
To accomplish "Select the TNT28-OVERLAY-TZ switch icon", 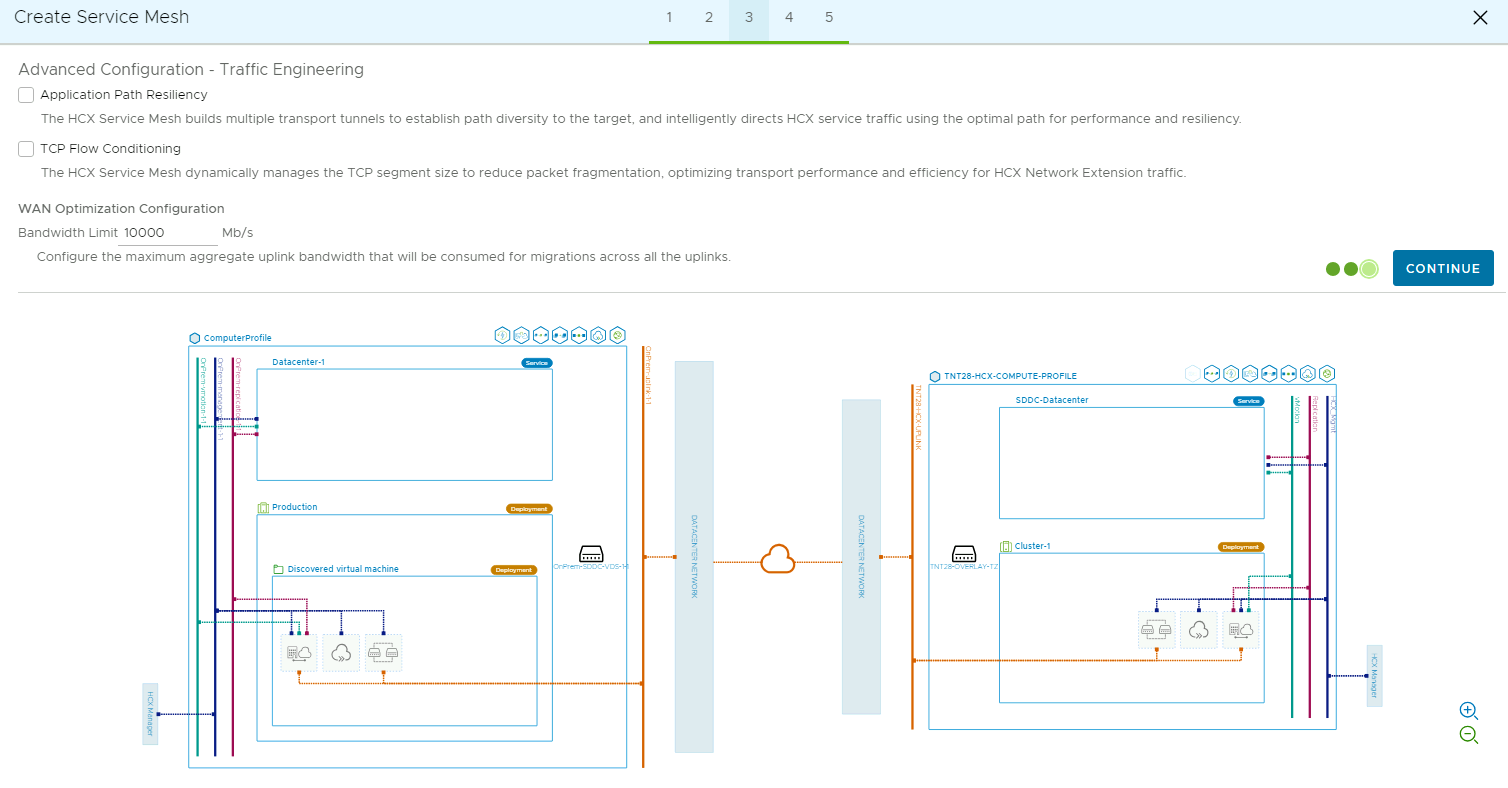I will (964, 554).
